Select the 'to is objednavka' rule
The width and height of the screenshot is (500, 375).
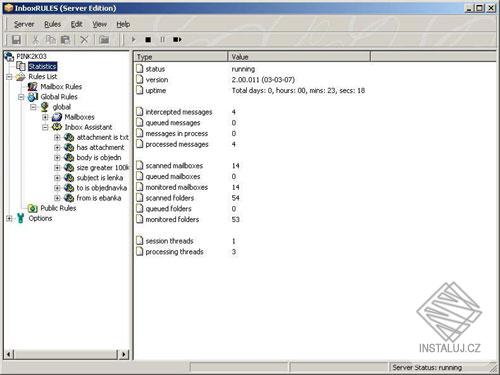click(102, 188)
